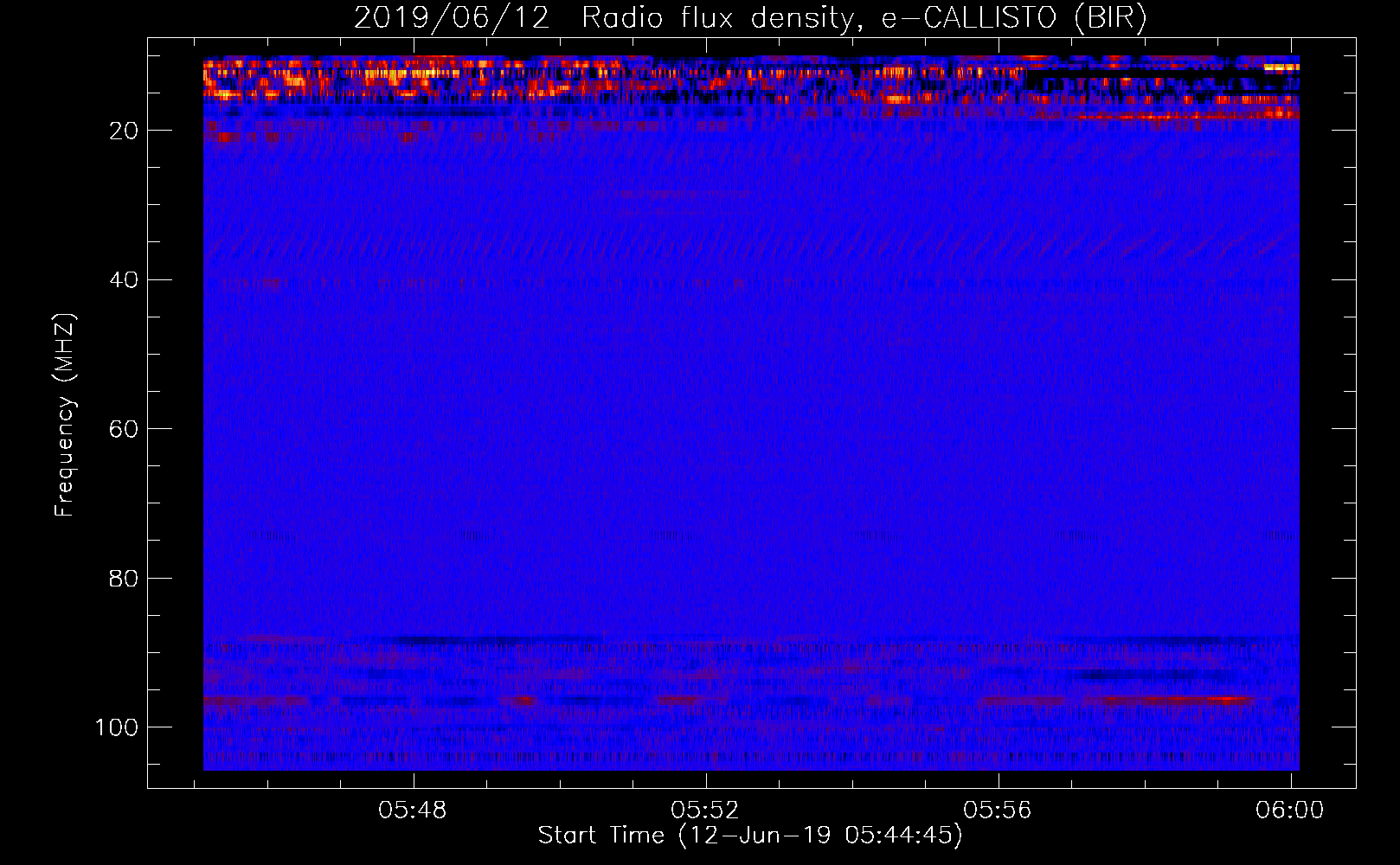
Task: Click the 05:52 time tick label
Action: point(706,811)
